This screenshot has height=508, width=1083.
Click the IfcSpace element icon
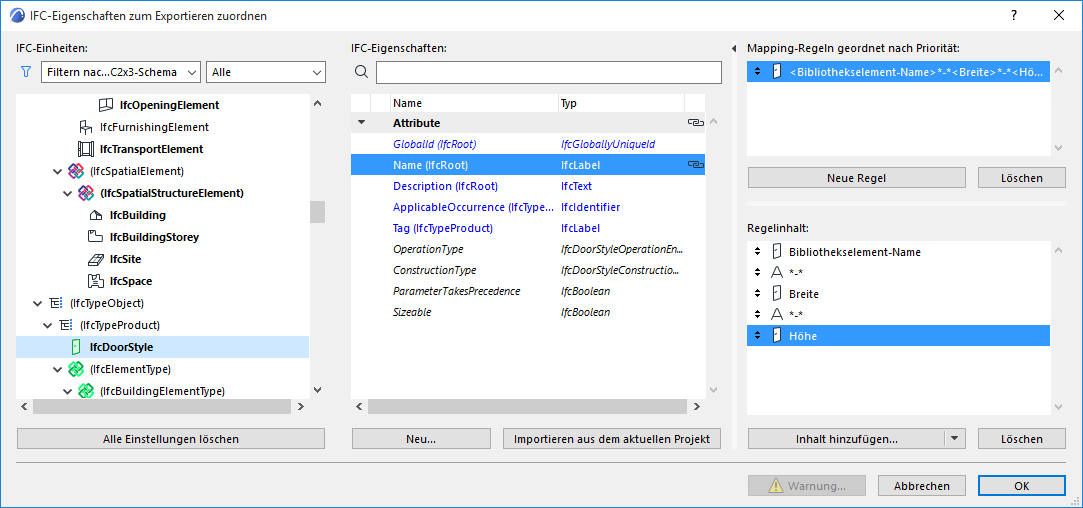click(96, 281)
